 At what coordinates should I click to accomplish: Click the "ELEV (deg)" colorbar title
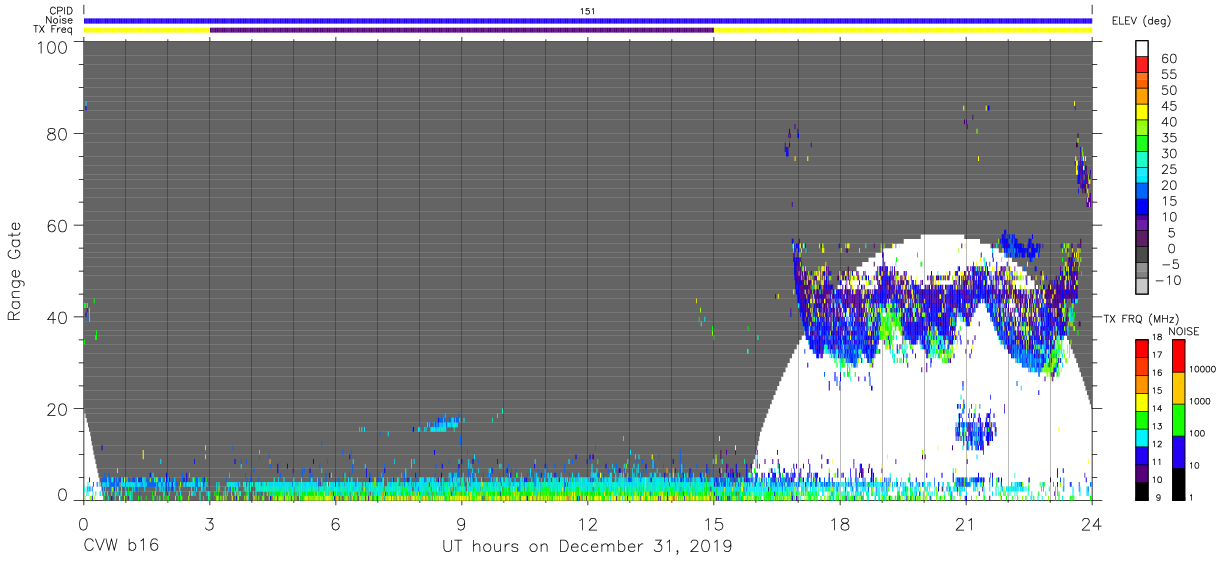tap(1142, 20)
